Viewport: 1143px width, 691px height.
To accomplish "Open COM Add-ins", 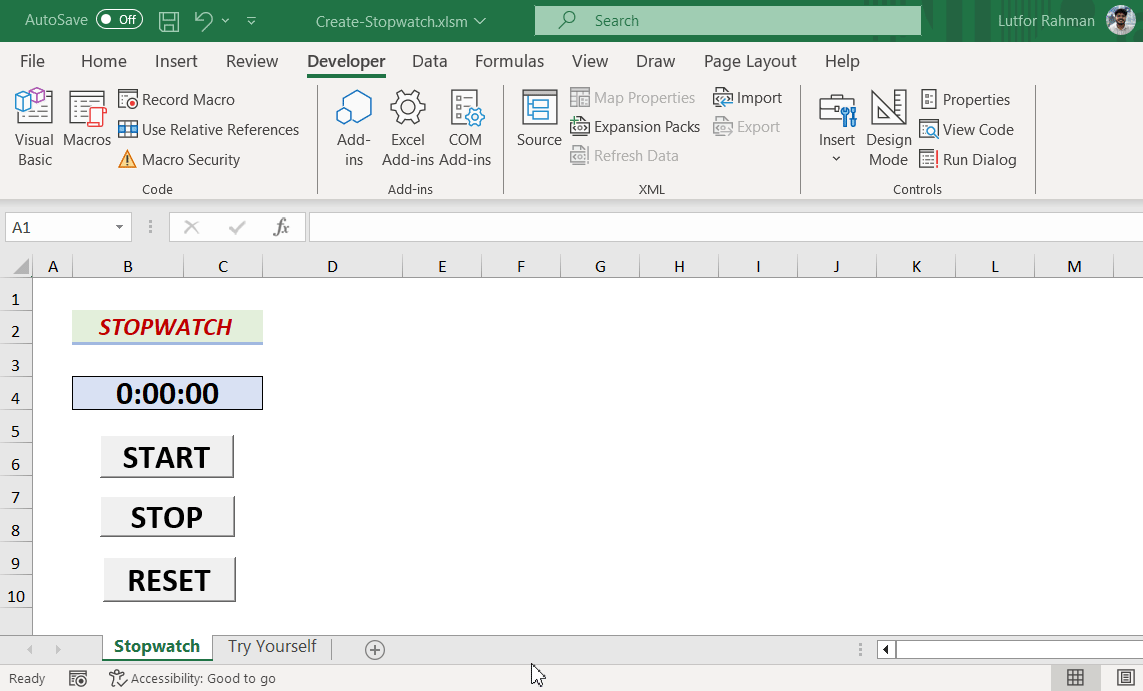I will point(465,124).
